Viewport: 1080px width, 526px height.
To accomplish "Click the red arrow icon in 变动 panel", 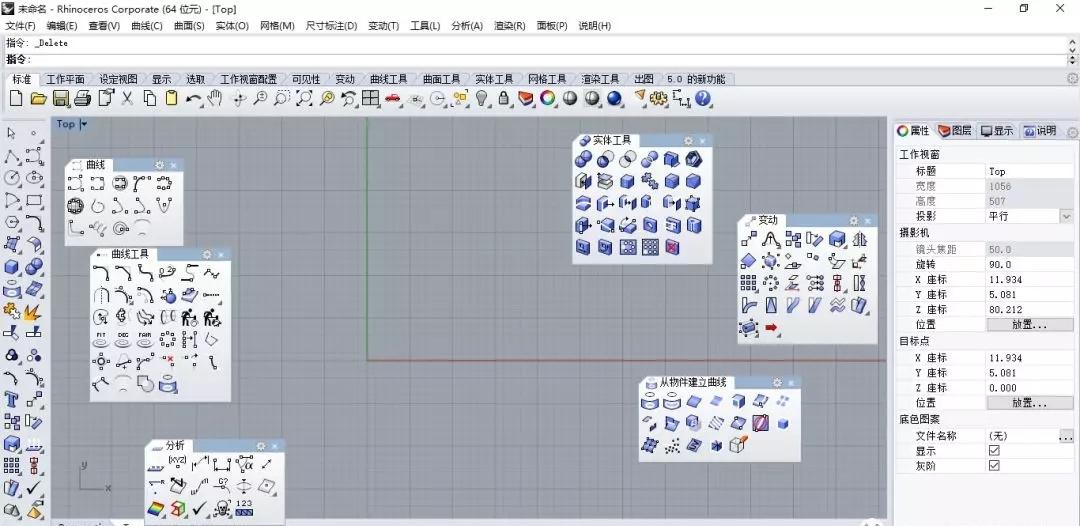I will 771,328.
